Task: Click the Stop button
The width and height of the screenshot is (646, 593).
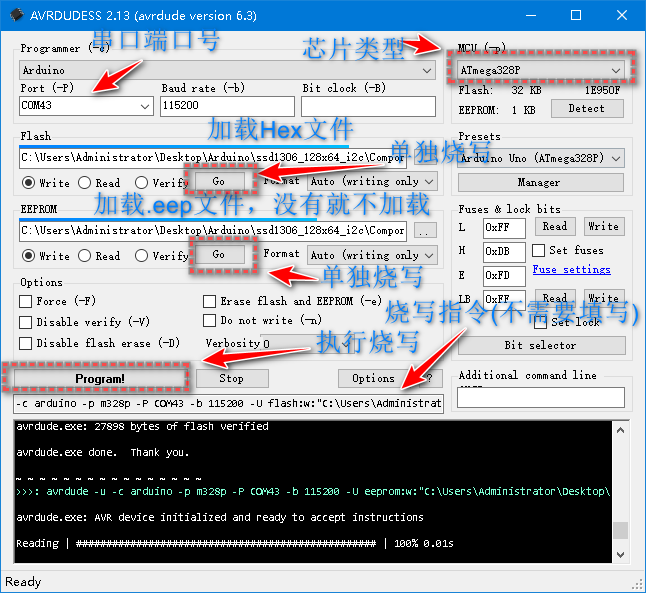Action: [232, 378]
